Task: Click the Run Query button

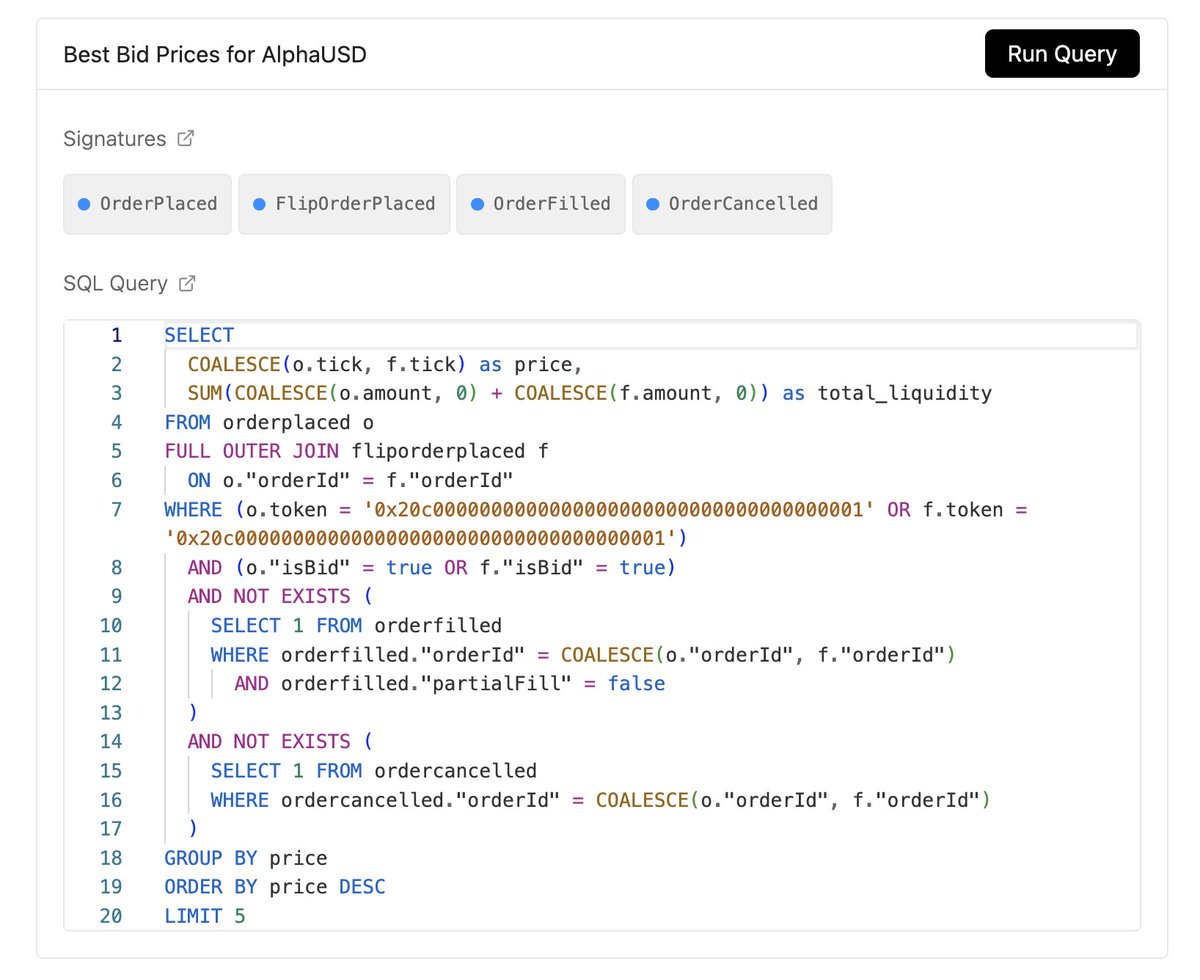Action: (x=1062, y=54)
